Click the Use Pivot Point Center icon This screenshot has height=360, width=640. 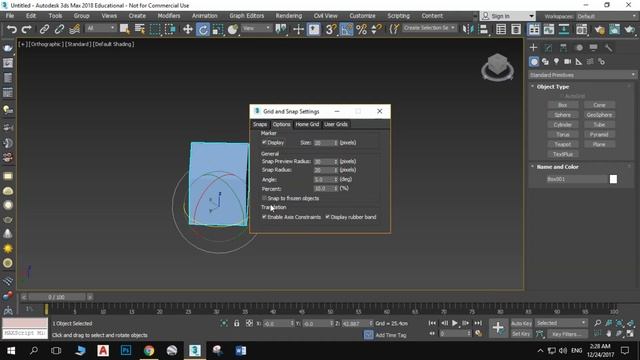click(x=281, y=29)
